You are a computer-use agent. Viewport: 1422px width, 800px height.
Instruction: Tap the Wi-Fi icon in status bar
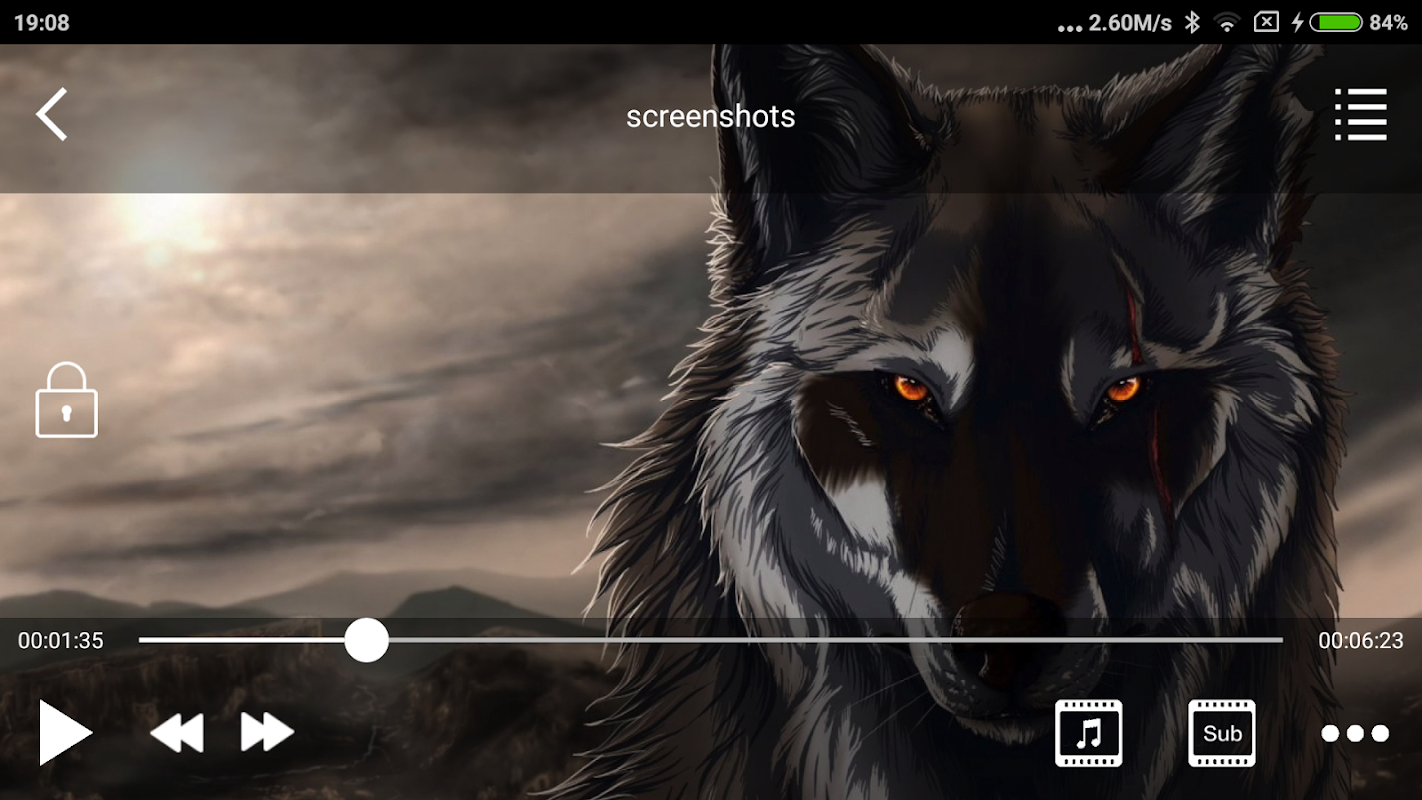1227,22
